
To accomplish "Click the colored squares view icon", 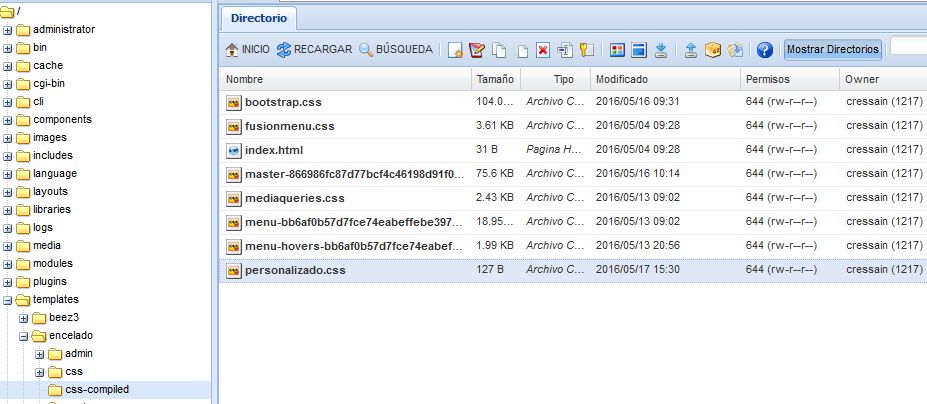I will pos(617,50).
